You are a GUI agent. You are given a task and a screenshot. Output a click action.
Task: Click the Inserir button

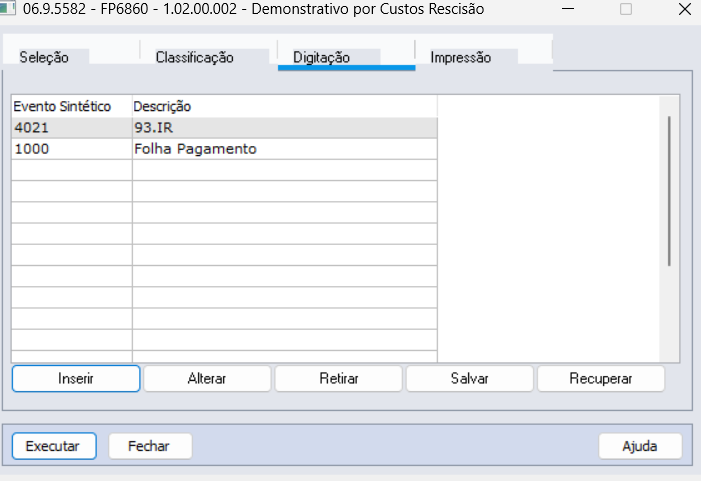click(76, 379)
